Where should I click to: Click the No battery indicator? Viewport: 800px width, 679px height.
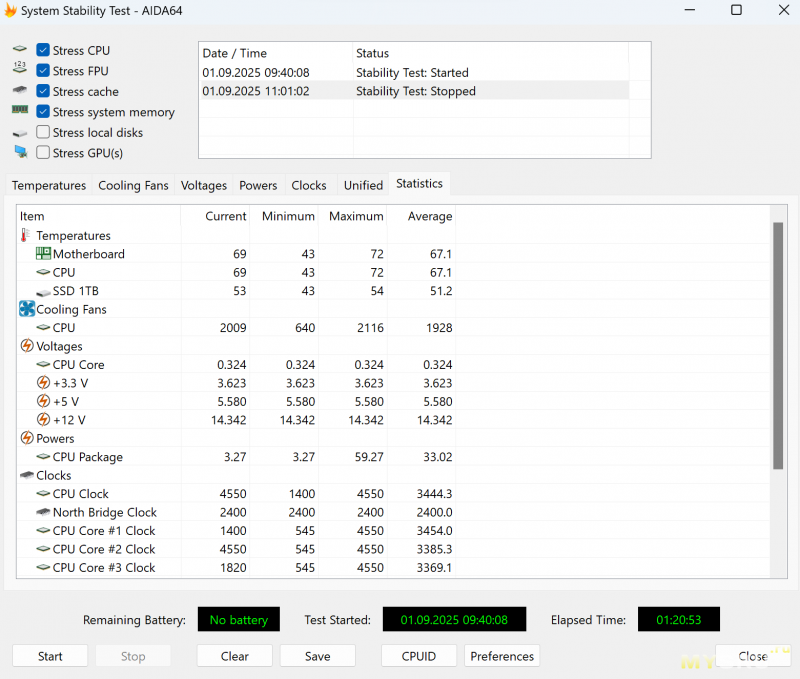(x=239, y=619)
